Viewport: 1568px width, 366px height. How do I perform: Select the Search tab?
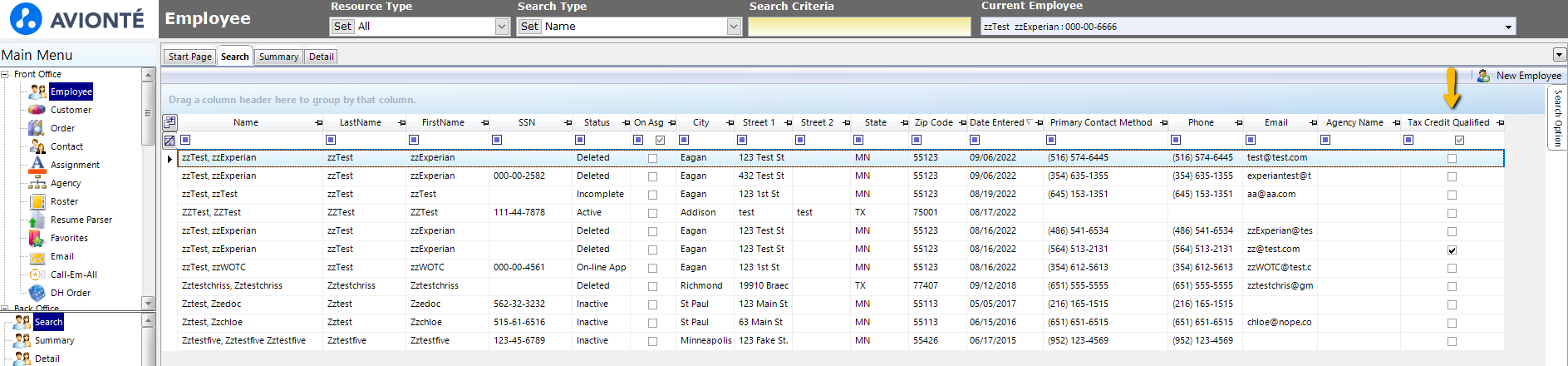[x=234, y=57]
